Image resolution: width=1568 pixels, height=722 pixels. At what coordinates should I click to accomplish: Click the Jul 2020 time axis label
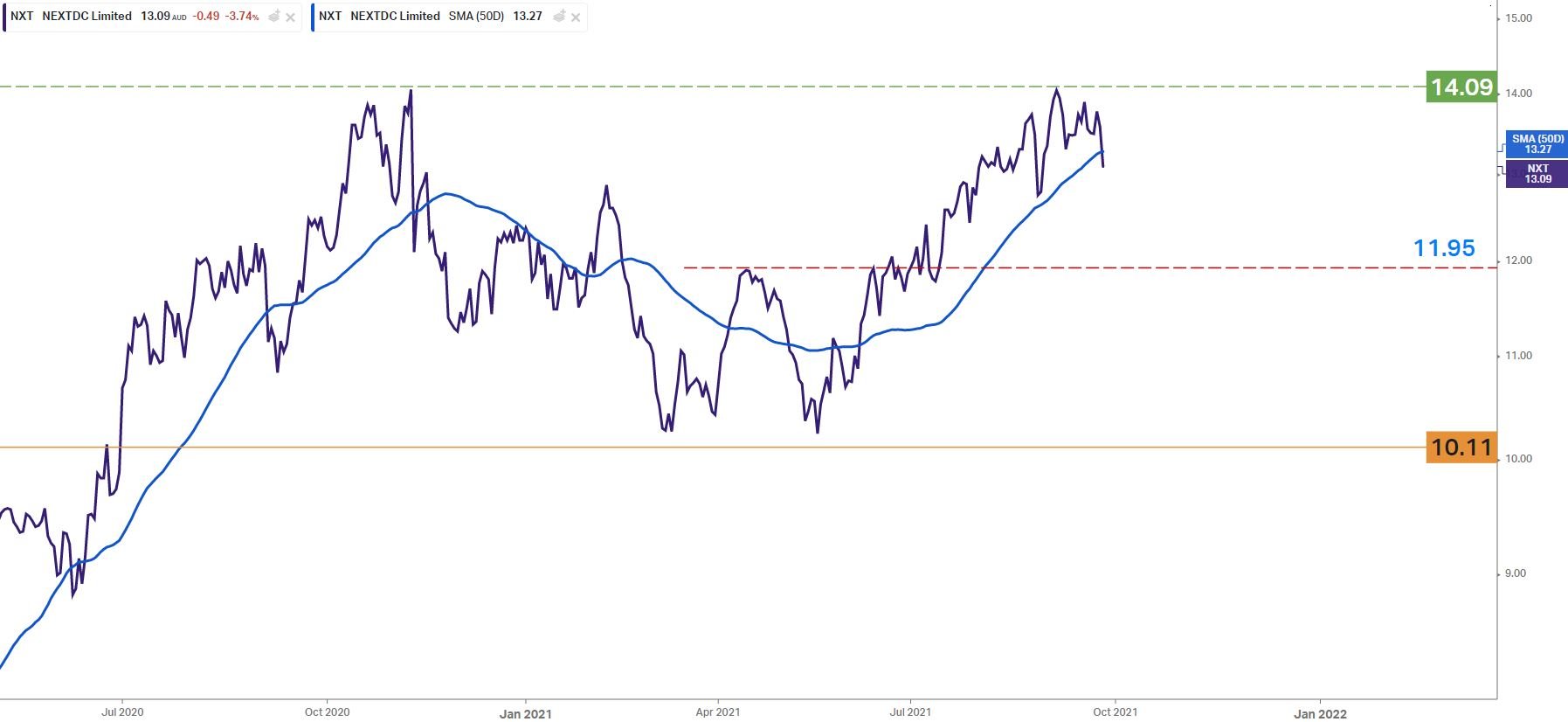point(122,712)
